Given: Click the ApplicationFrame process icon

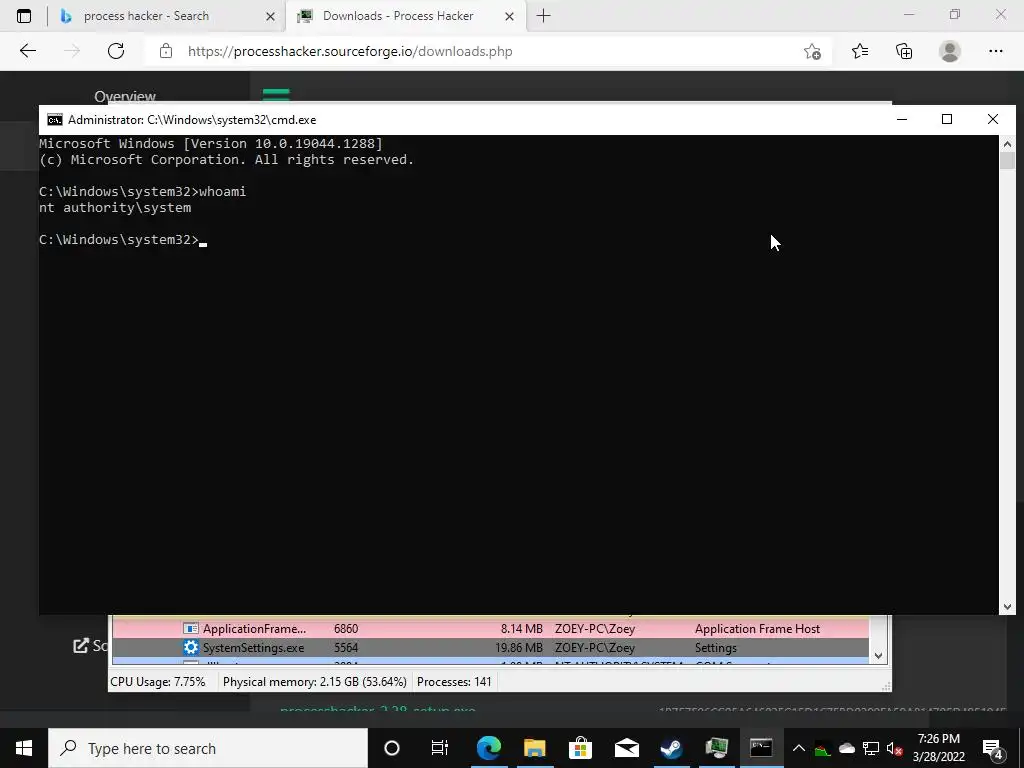Looking at the screenshot, I should tap(191, 628).
